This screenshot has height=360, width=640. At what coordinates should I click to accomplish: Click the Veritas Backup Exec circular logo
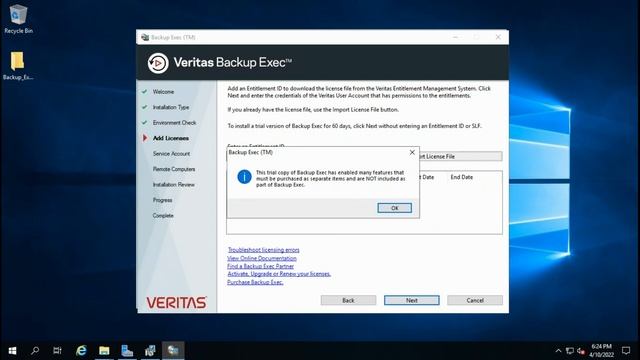[x=158, y=63]
